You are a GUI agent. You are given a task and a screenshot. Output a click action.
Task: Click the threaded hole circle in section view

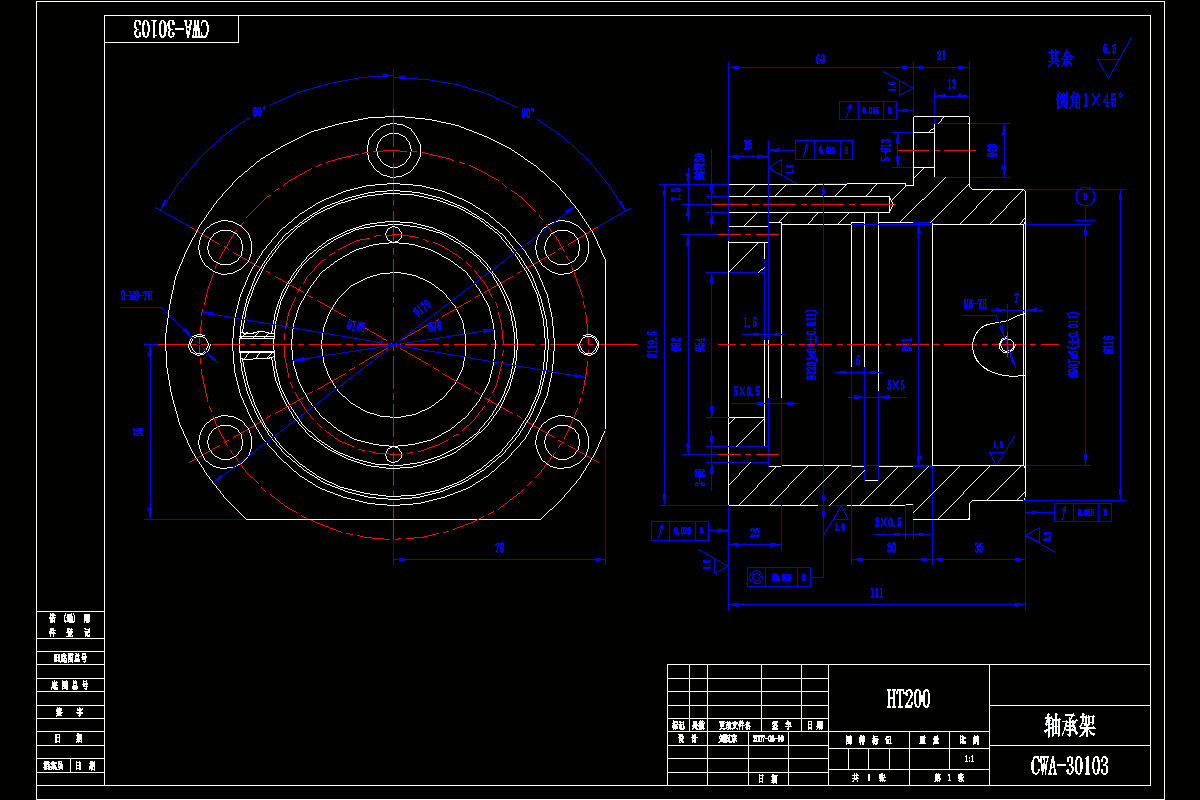coord(1007,345)
